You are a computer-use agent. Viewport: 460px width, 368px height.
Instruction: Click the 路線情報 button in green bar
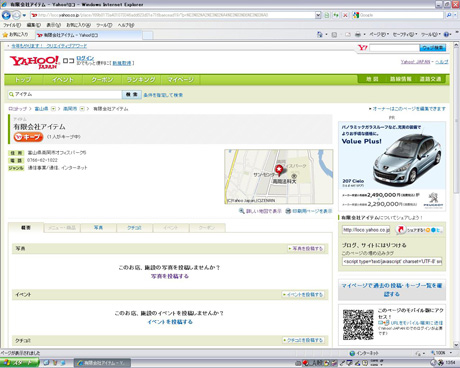pos(401,79)
